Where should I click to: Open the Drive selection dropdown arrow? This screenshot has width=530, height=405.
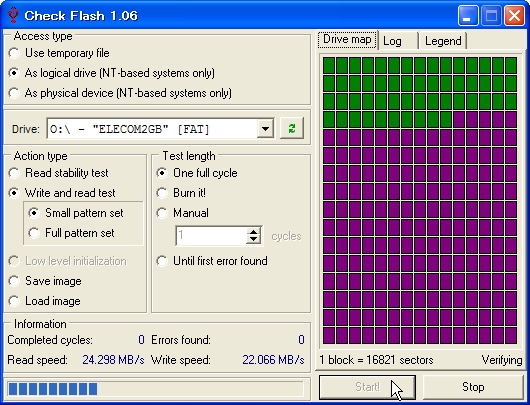pos(265,128)
